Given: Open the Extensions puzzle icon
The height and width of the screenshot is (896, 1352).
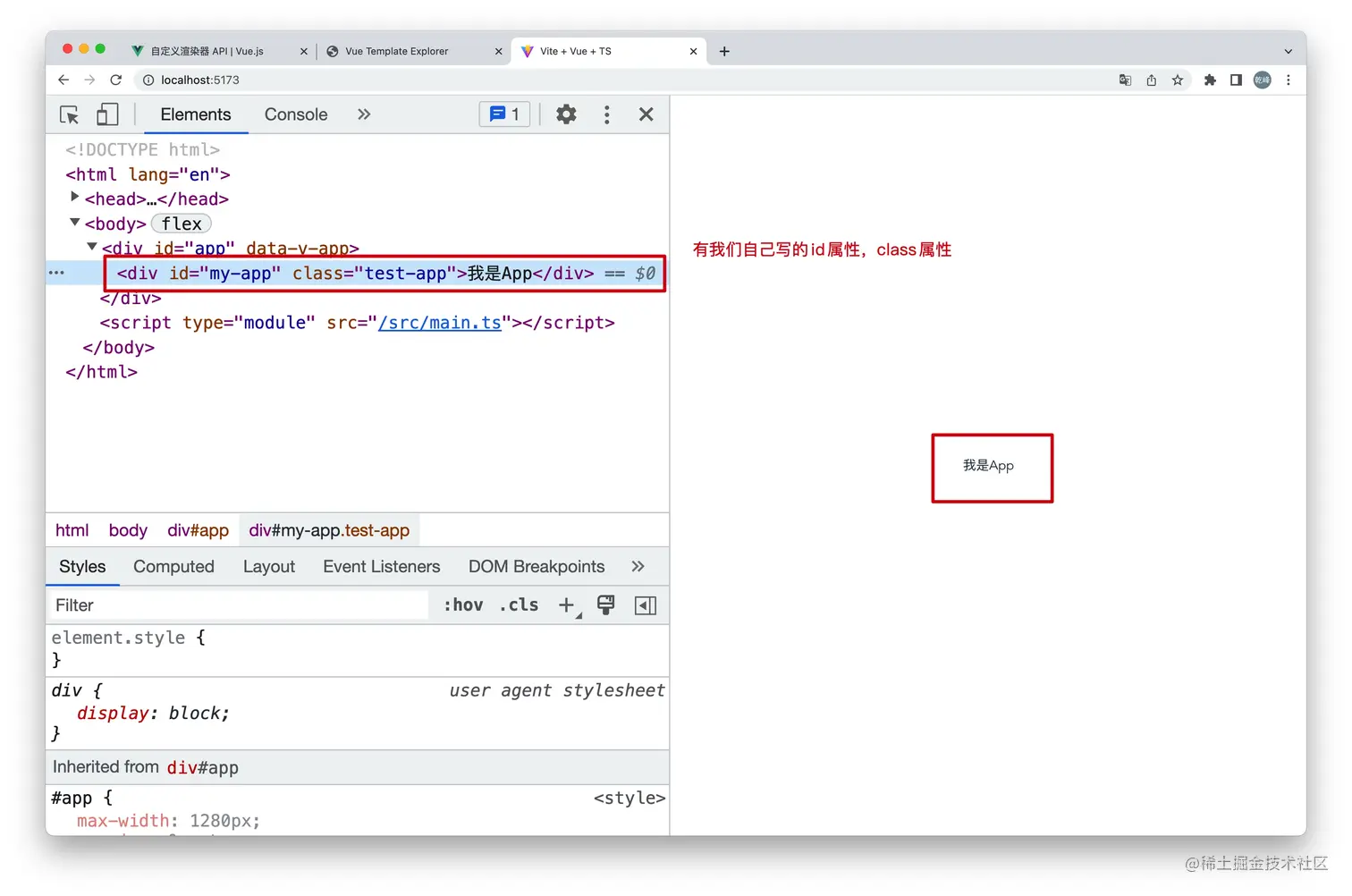Looking at the screenshot, I should click(x=1210, y=80).
